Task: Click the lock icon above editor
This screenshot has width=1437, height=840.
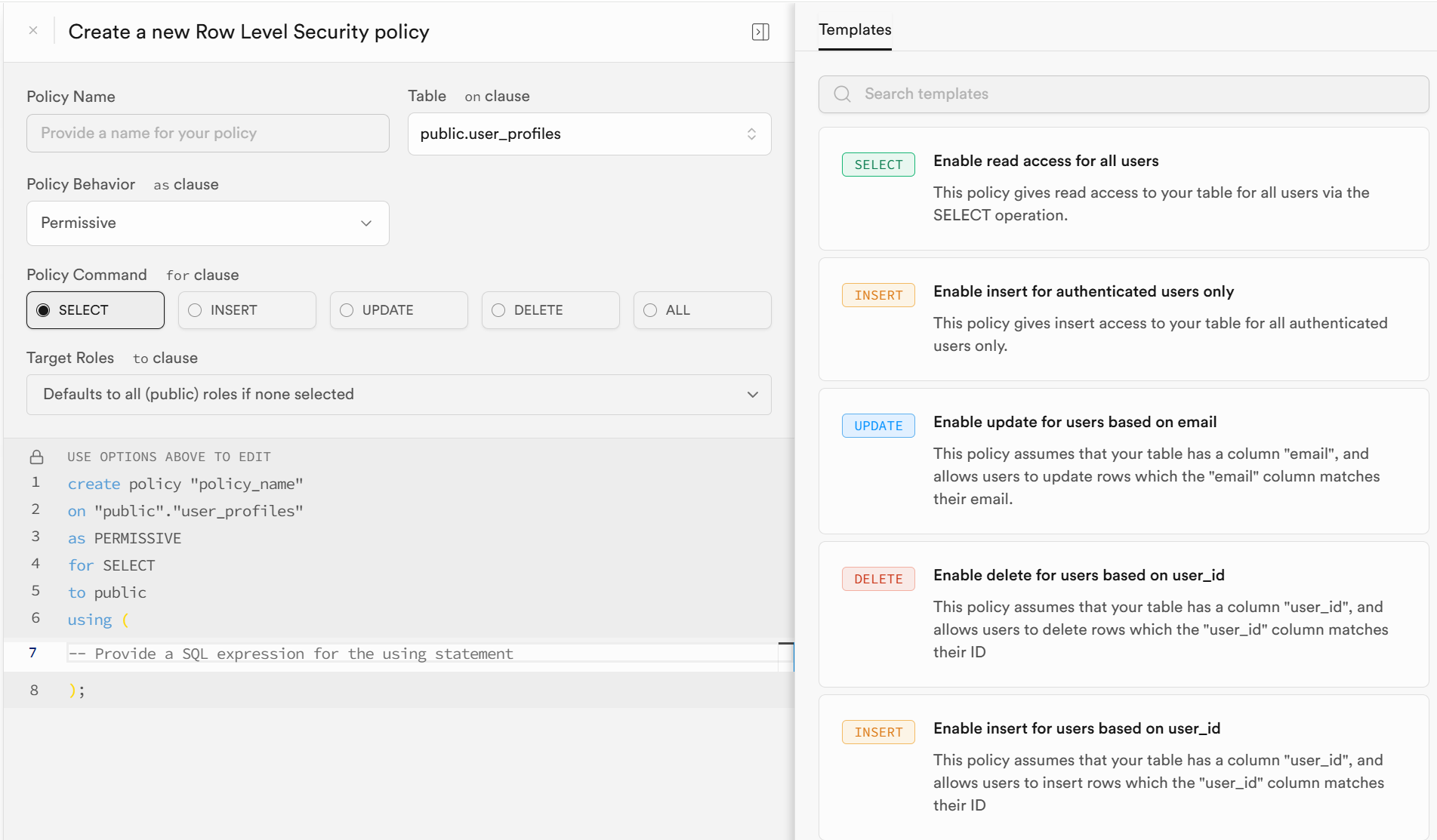Action: coord(36,457)
